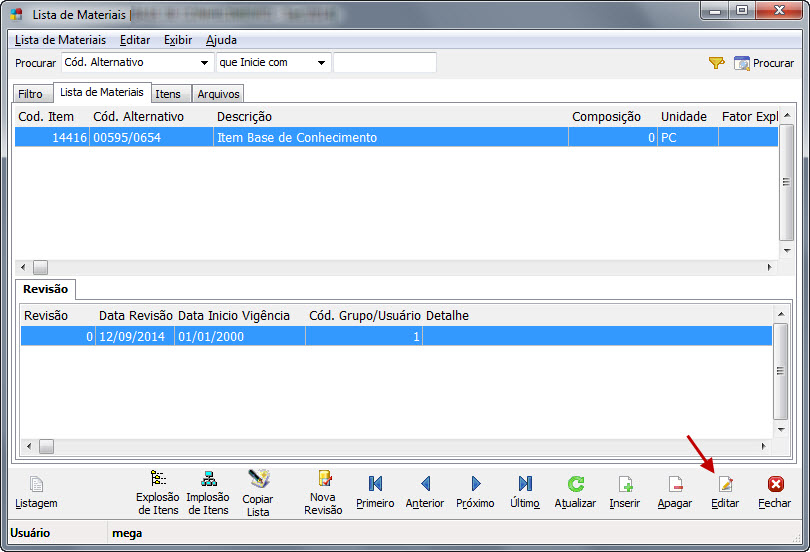Image resolution: width=810 pixels, height=552 pixels.
Task: Switch to the Arquivos tab
Action: point(218,94)
